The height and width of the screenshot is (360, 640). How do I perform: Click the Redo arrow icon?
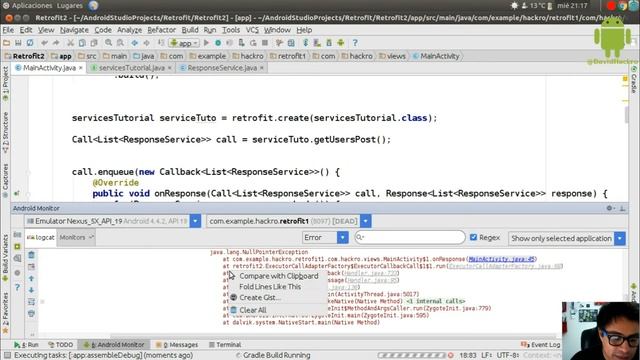click(x=56, y=43)
